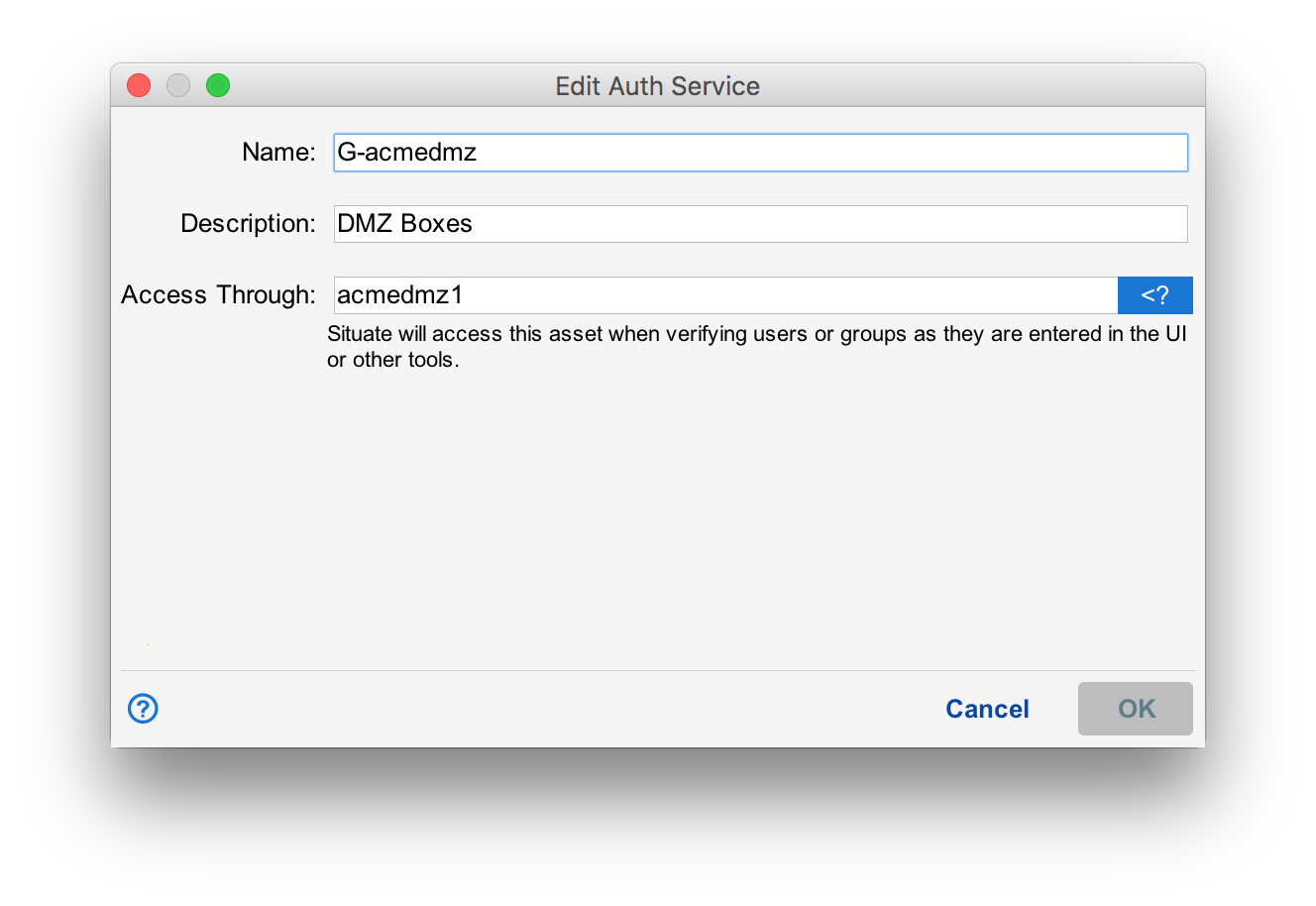Select the text G-acmedmz in Name
Screen dimensions: 1316x906
click(x=408, y=152)
